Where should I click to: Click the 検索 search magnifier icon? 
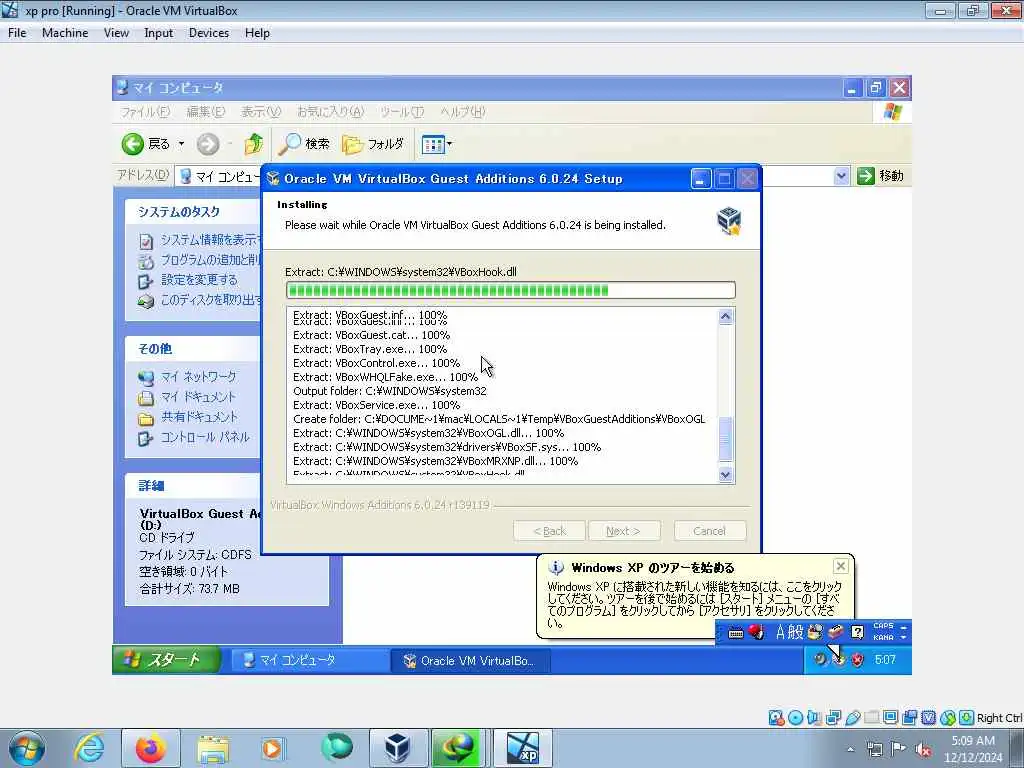click(289, 144)
